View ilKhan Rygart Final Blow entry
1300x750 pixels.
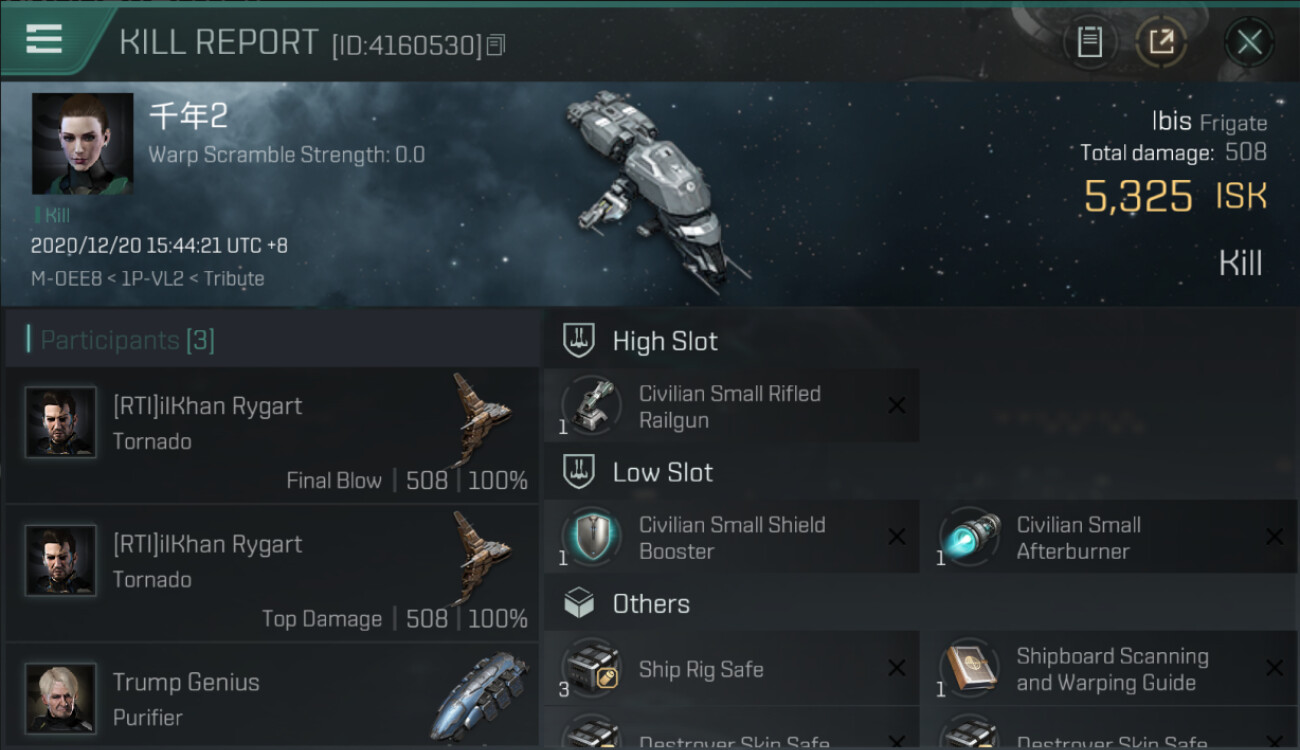270,435
